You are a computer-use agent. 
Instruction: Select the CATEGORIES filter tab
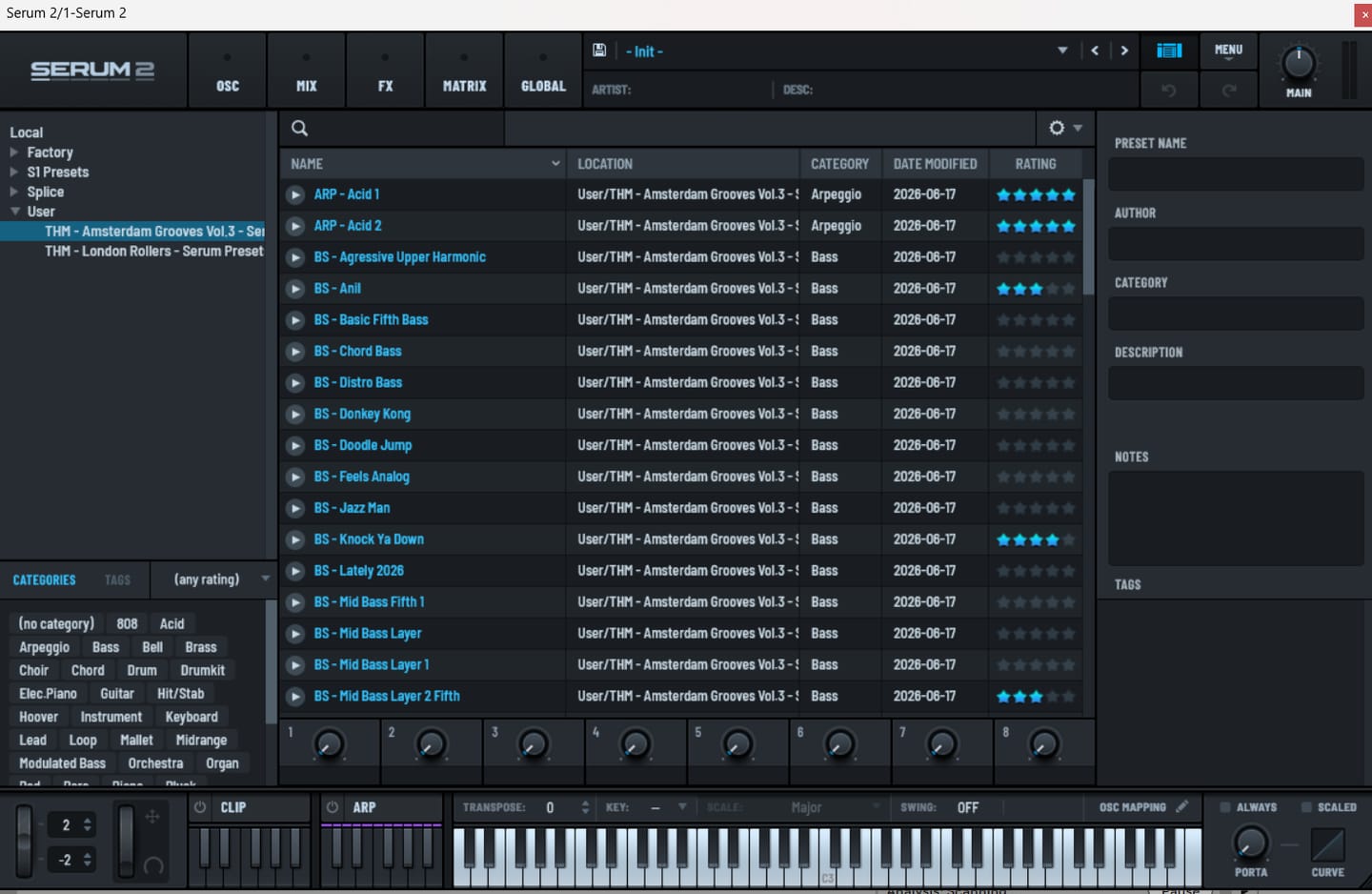44,579
